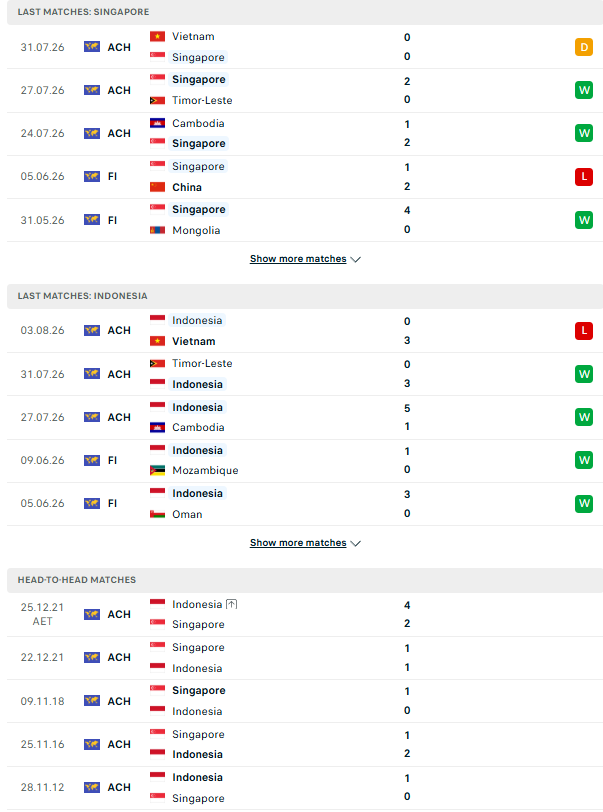Screen dimensions: 603x812
Task: Click the Oman flag icon
Action: click(157, 514)
